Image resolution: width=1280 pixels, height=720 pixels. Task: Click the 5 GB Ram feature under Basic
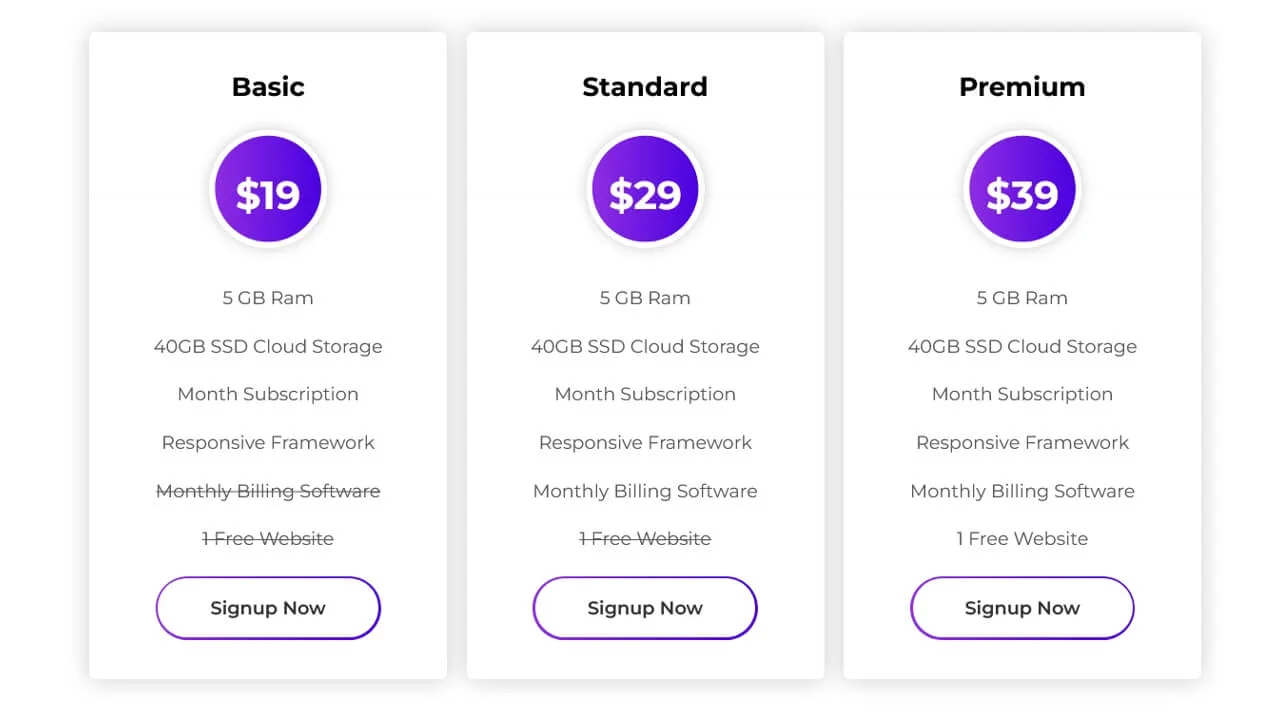(267, 297)
